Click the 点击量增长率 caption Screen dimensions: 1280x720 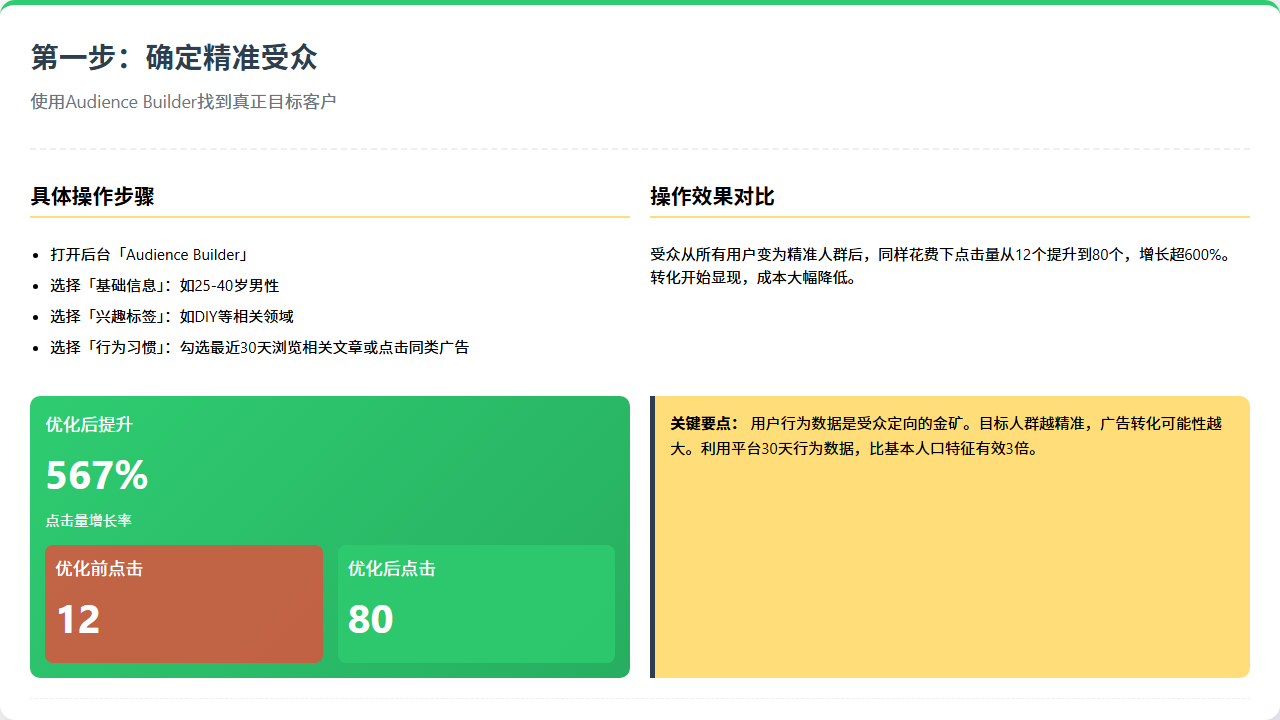pos(88,521)
